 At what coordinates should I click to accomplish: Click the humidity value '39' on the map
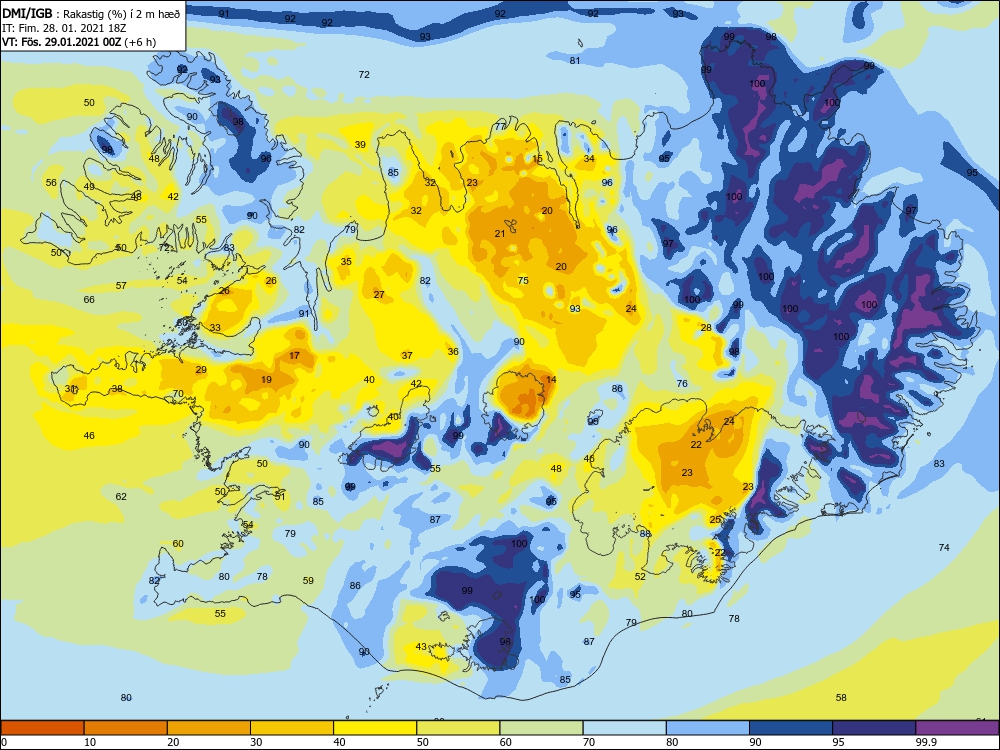point(360,145)
